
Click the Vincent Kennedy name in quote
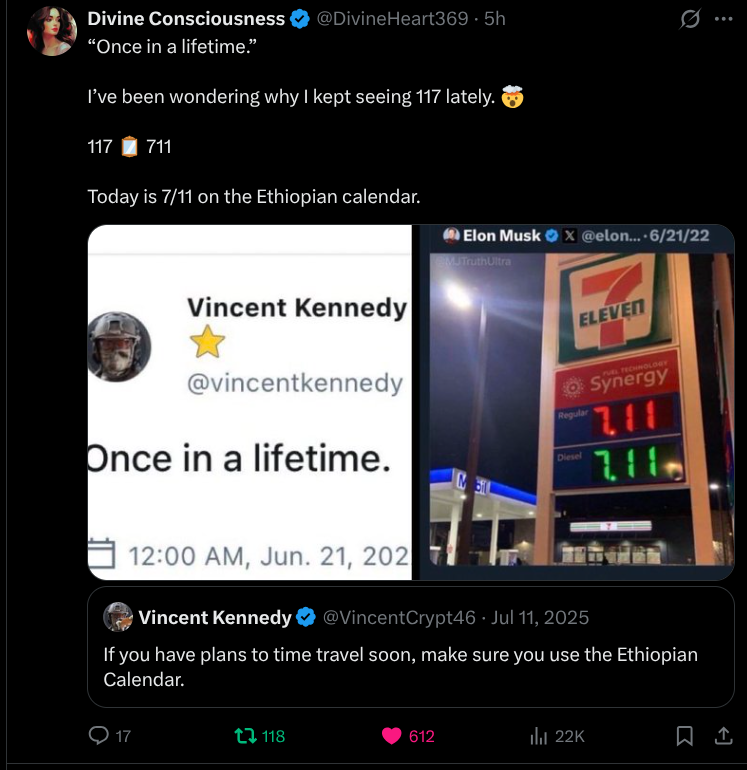coord(214,617)
